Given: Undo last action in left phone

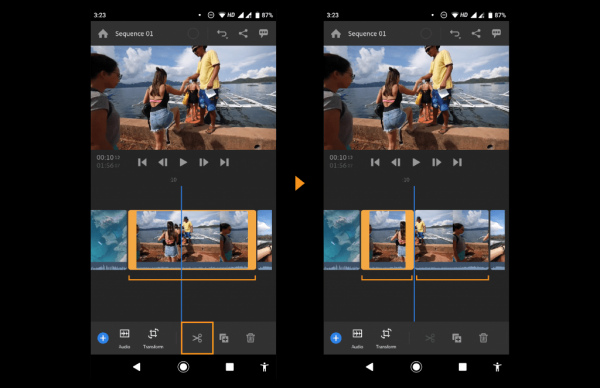Looking at the screenshot, I should coord(222,34).
